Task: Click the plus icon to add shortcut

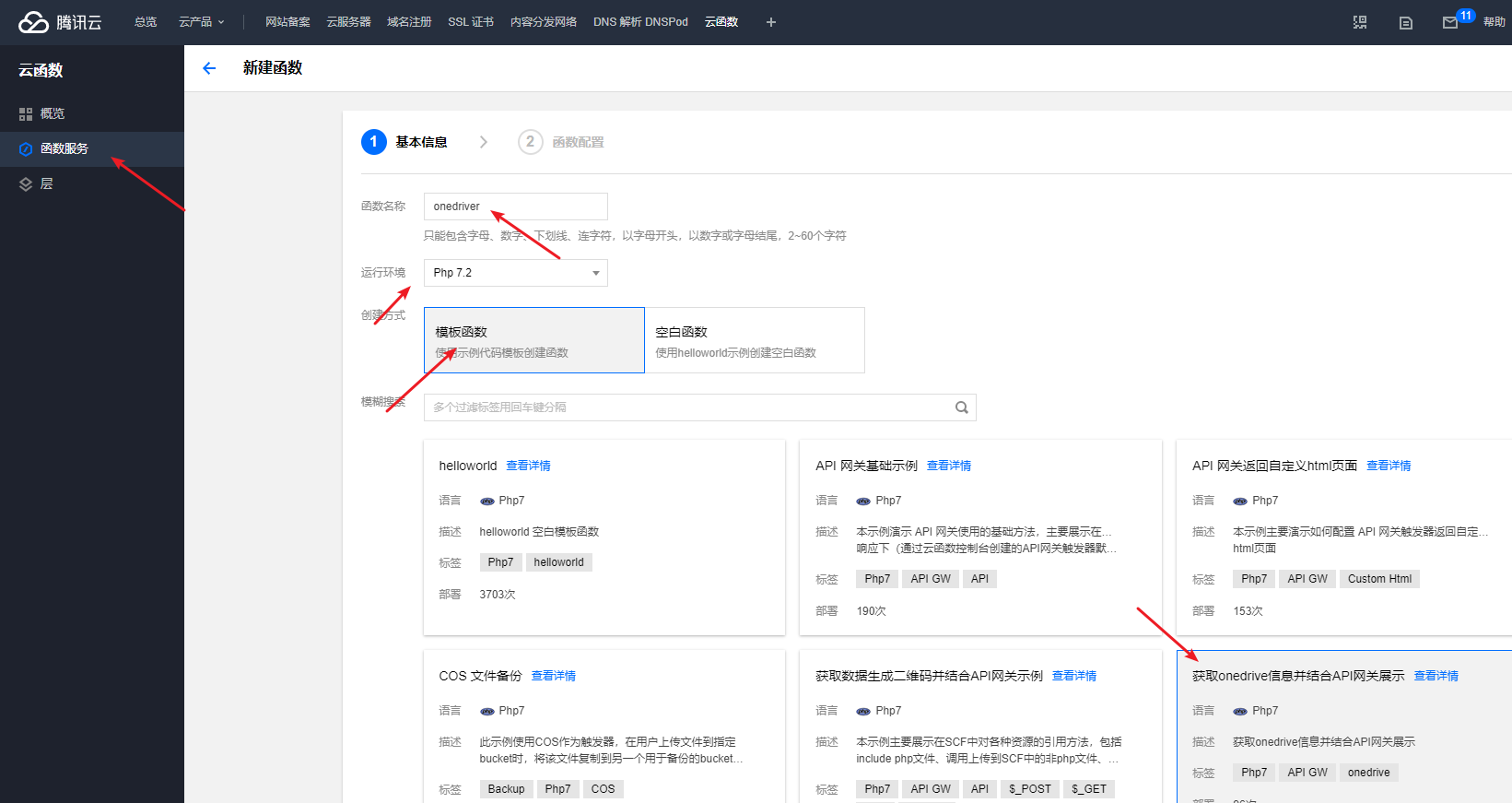Action: point(771,22)
